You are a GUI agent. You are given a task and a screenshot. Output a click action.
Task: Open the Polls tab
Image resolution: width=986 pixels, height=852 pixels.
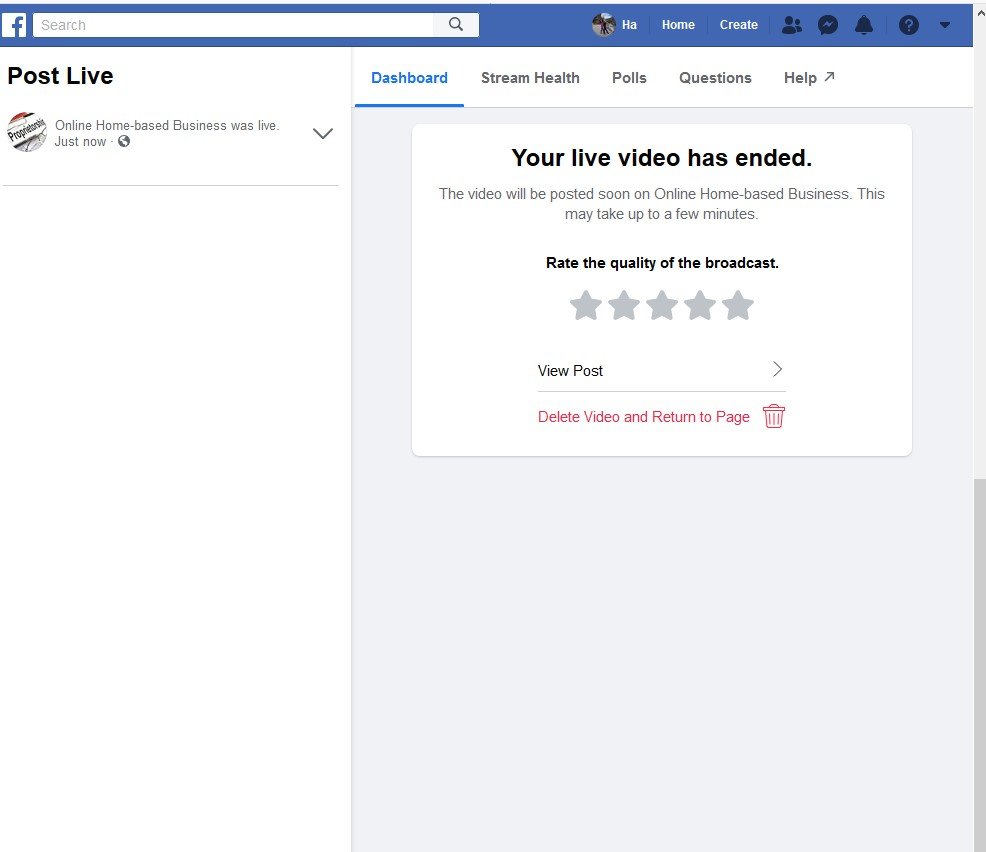629,77
